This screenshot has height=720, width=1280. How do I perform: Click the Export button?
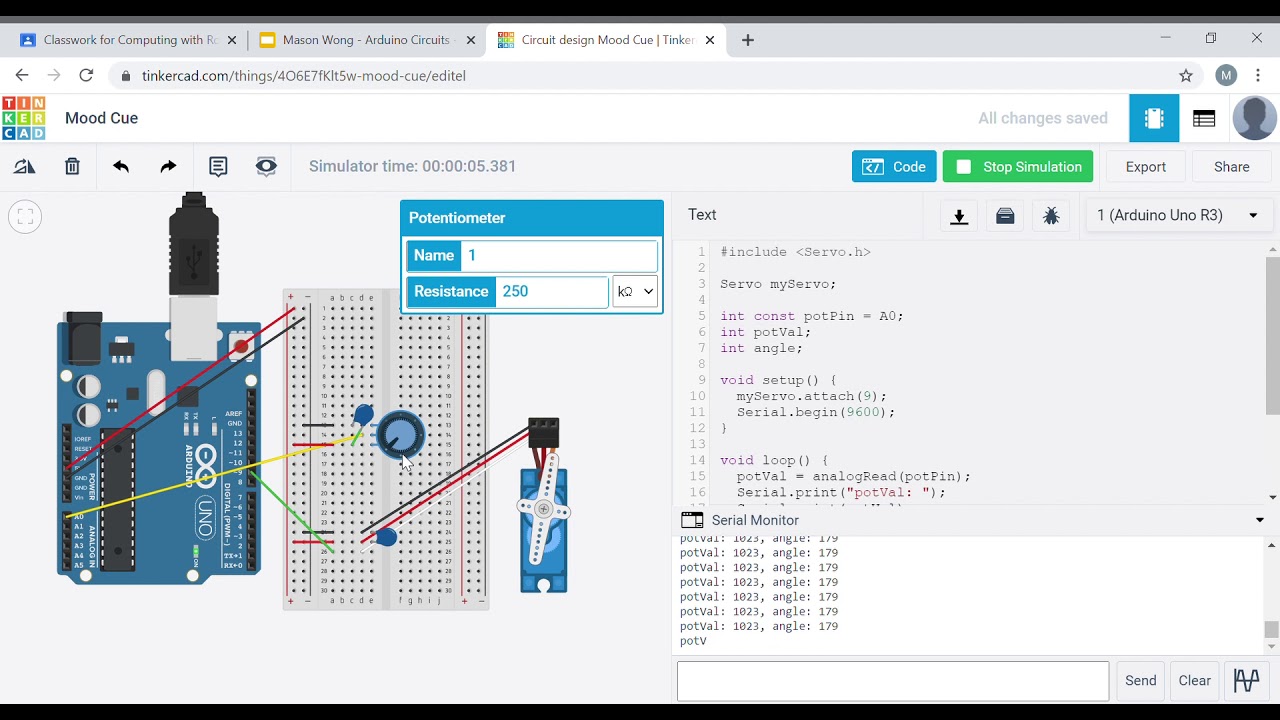[1146, 167]
